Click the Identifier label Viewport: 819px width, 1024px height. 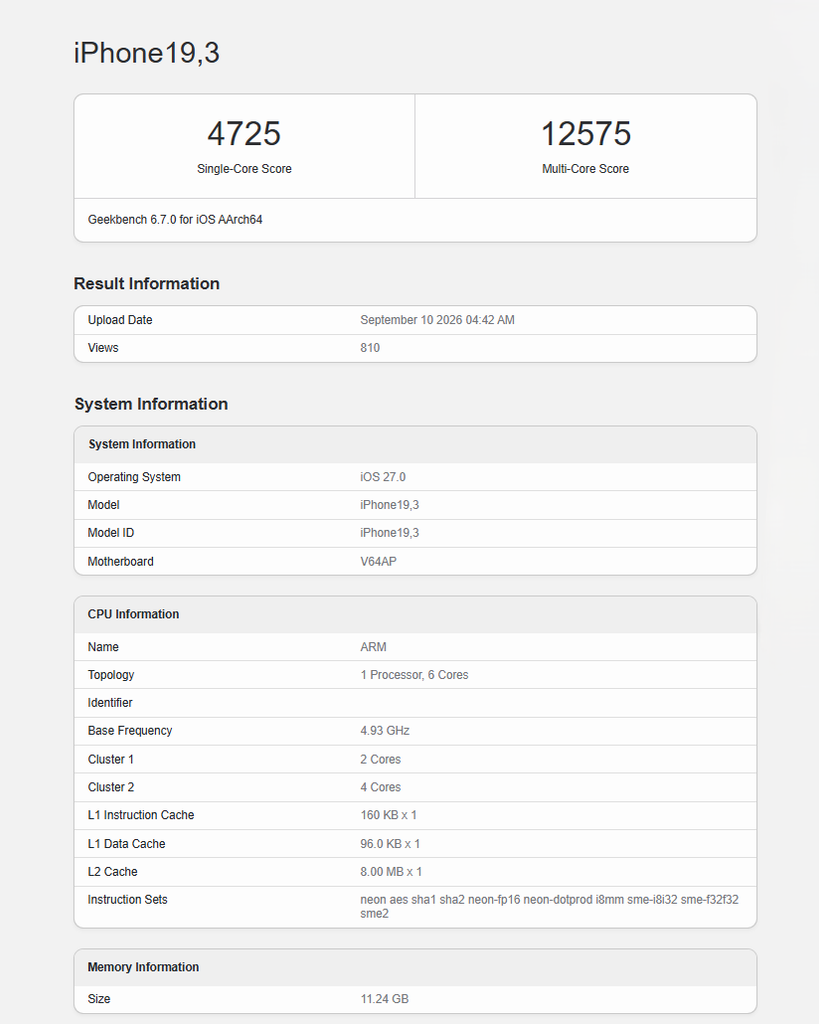[x=110, y=703]
